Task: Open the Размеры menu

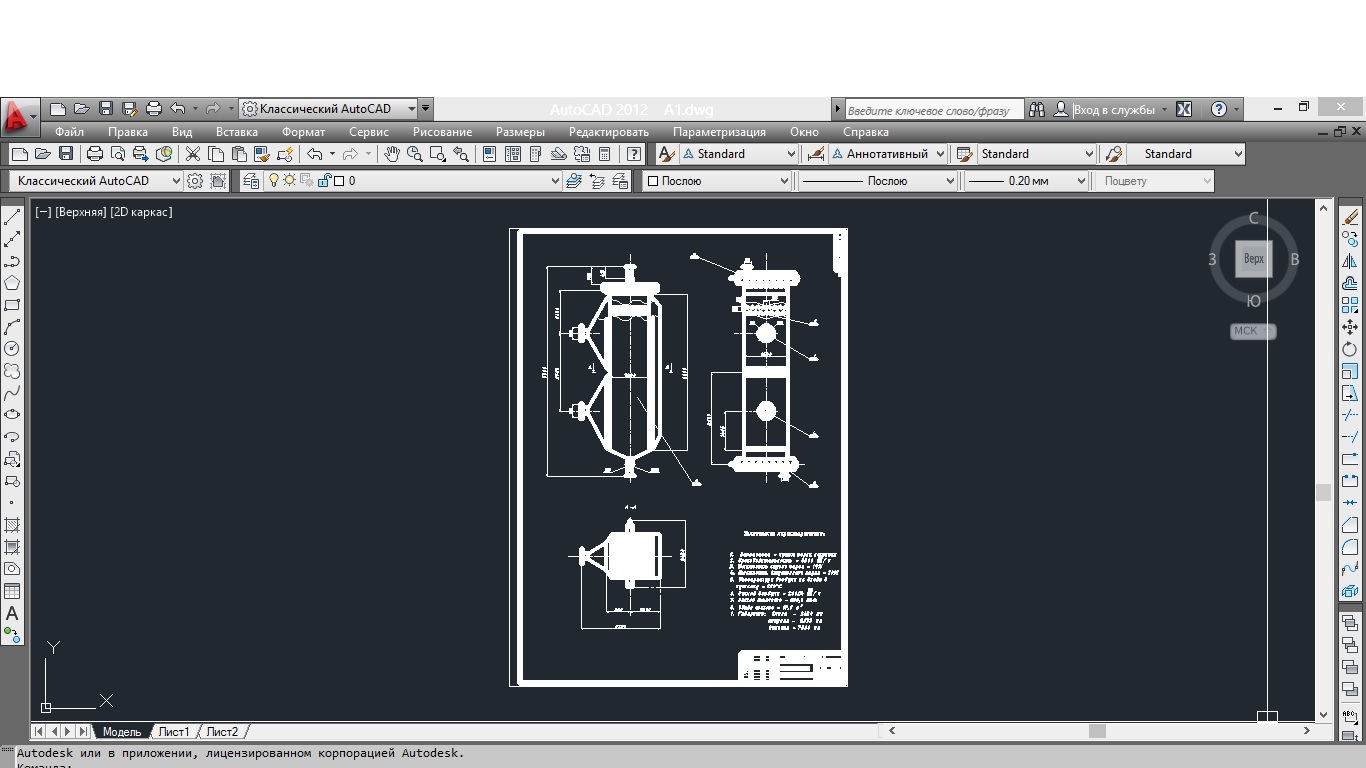Action: (520, 132)
